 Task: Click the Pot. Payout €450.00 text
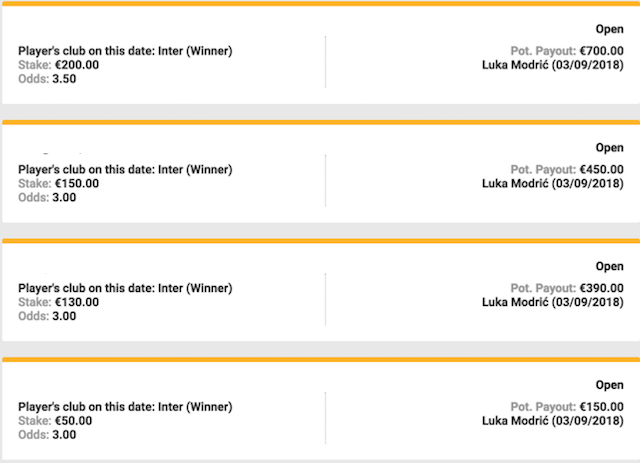[566, 170]
